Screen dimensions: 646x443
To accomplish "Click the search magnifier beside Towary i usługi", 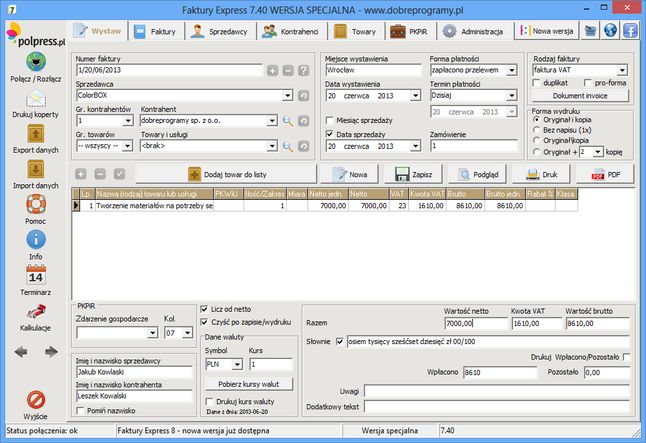I will (288, 146).
